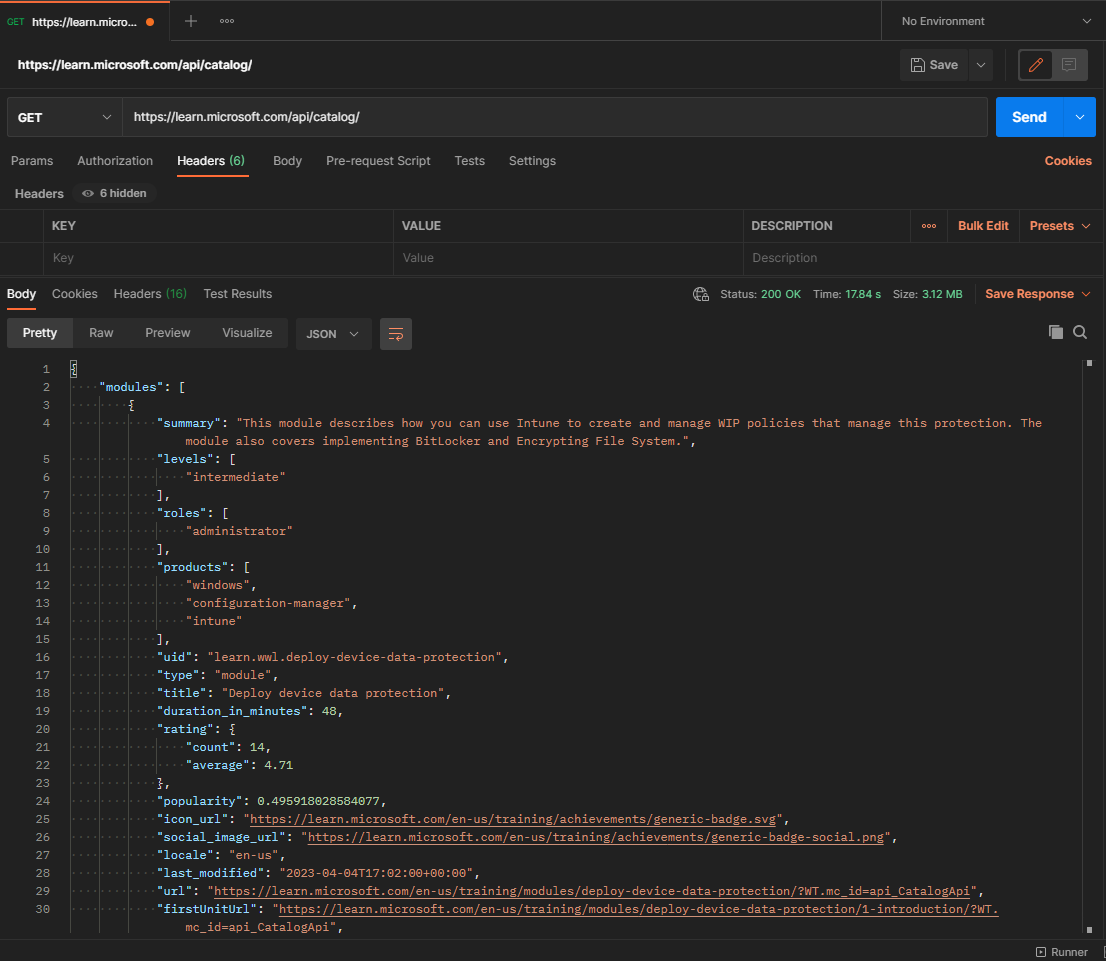1106x961 pixels.
Task: Open the firstUnitUrl 1-introduction link
Action: coord(639,909)
